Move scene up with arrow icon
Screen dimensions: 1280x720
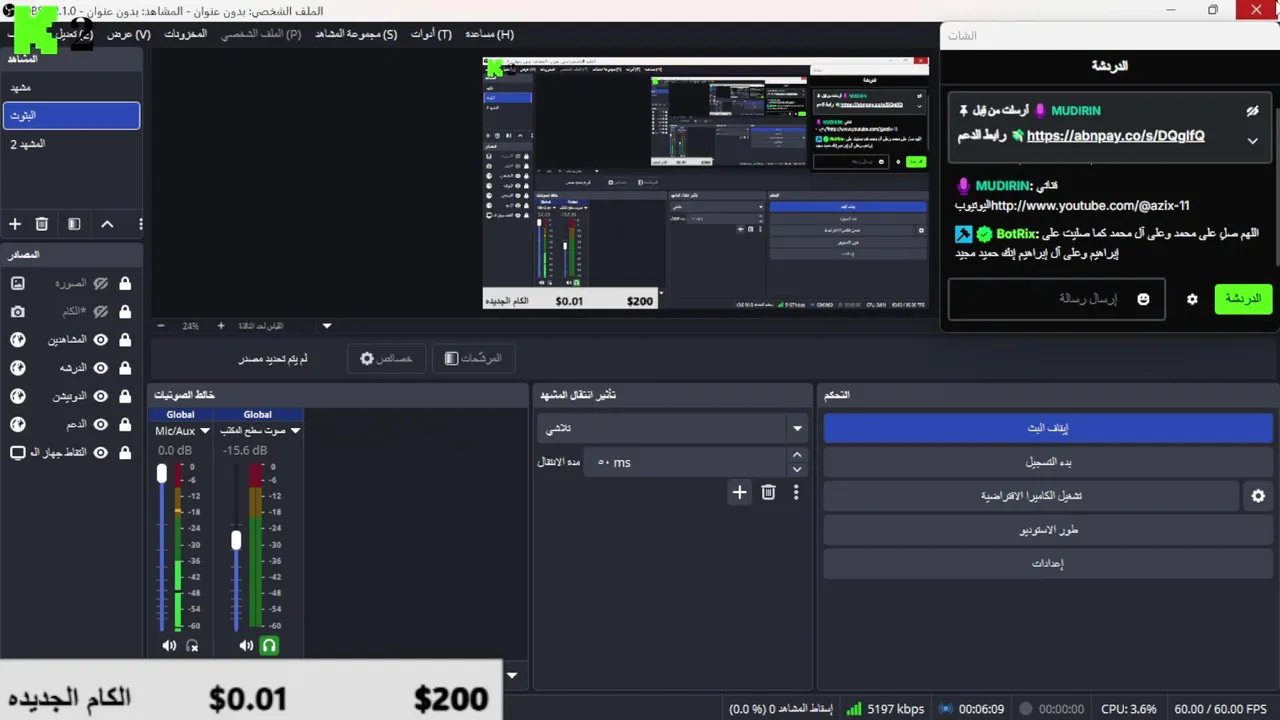[x=107, y=224]
